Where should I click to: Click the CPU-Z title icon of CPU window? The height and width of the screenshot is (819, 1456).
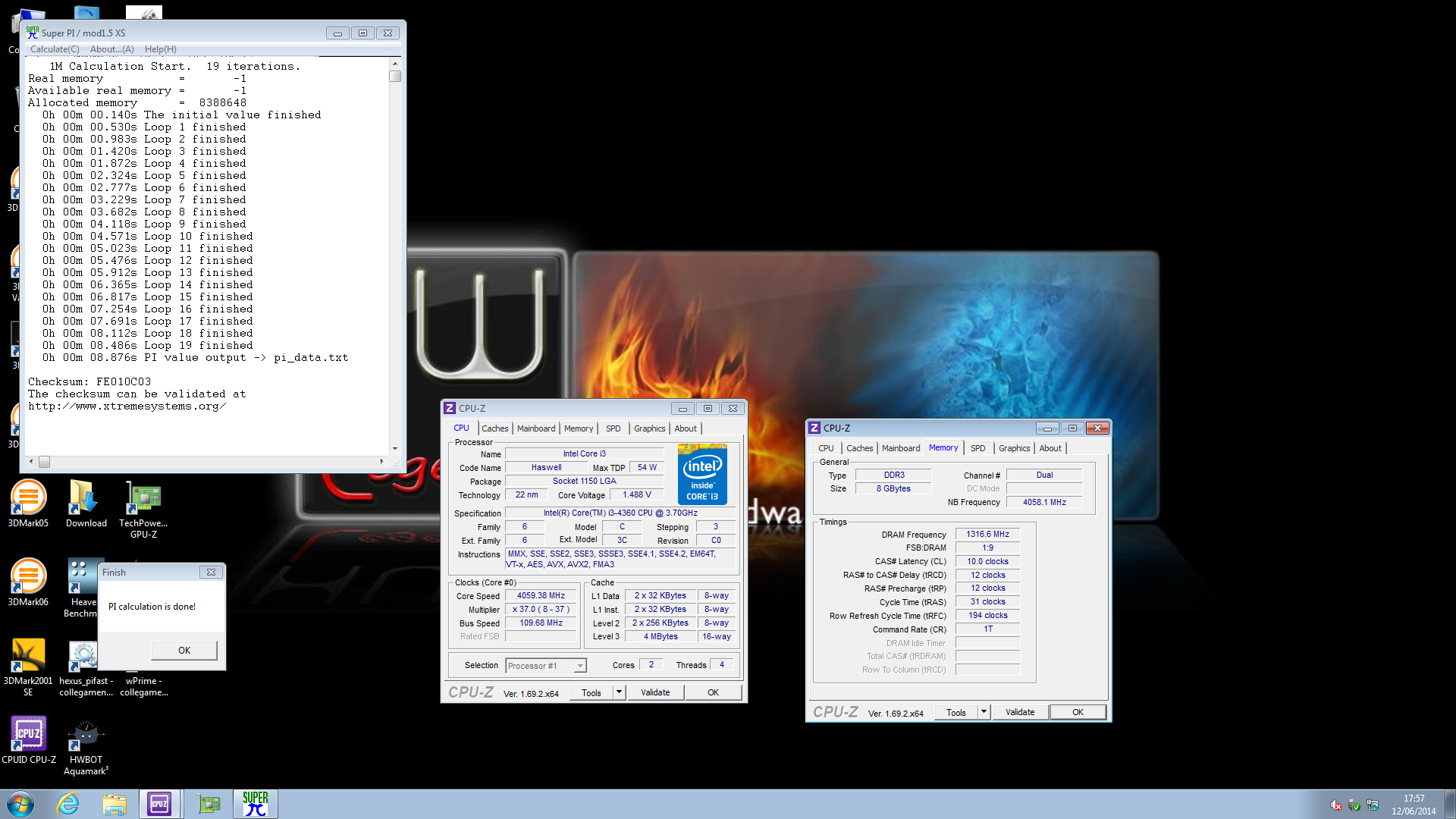coord(450,408)
